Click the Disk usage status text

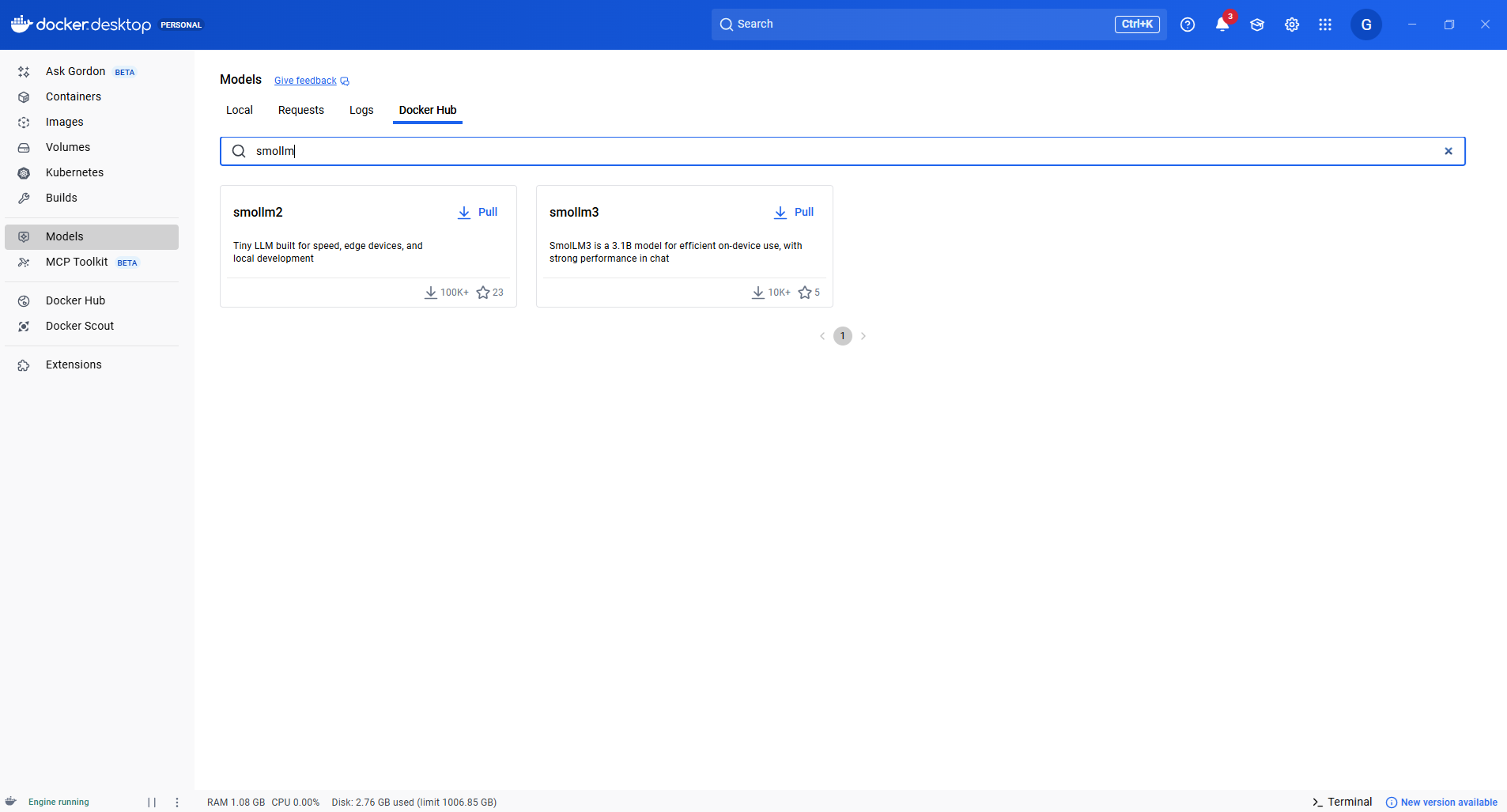(x=414, y=803)
